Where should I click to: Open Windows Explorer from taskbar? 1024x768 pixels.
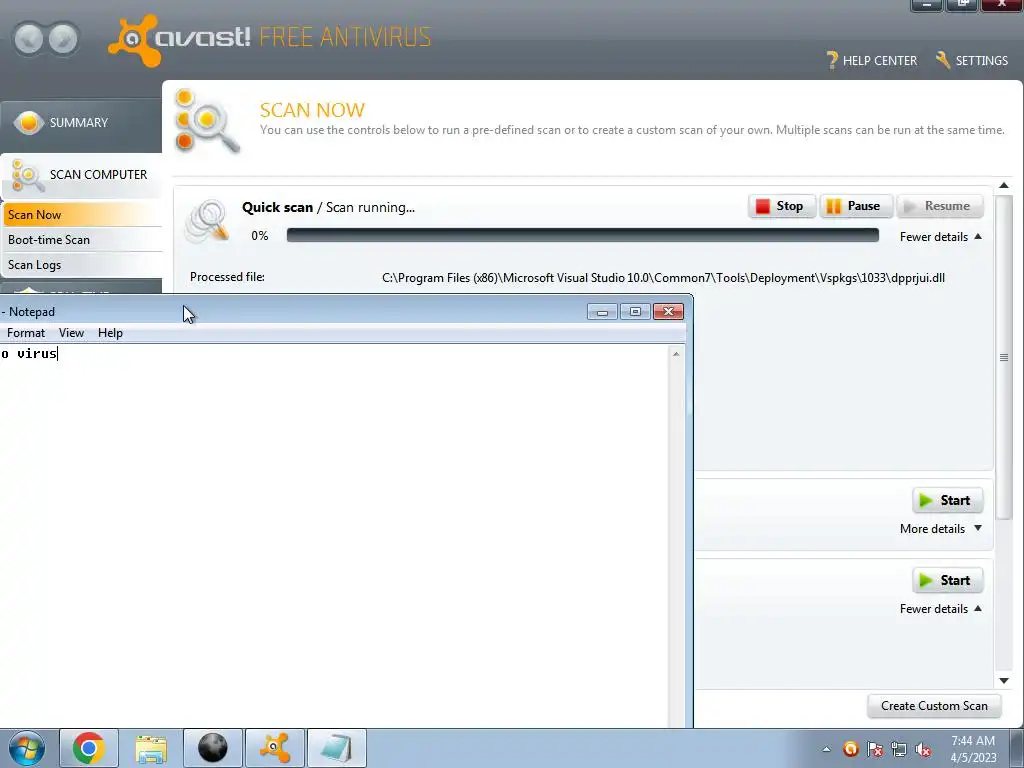pyautogui.click(x=151, y=748)
